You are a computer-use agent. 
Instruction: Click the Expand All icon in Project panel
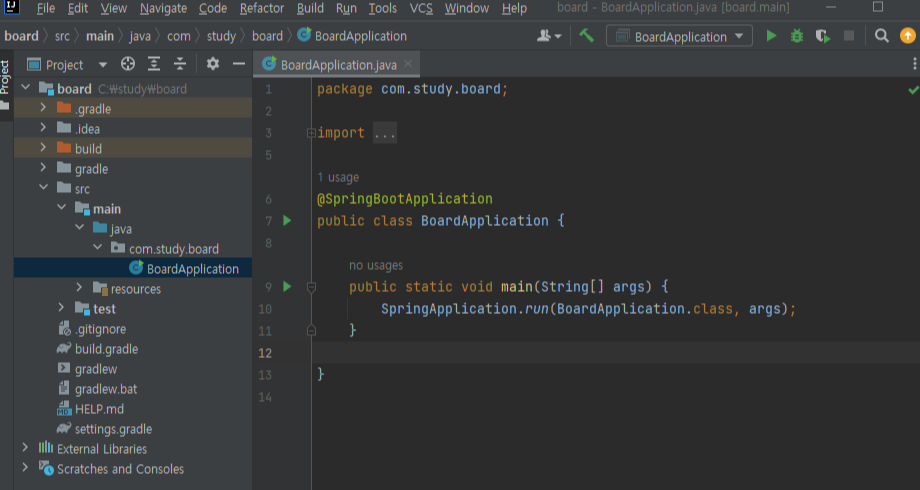coord(154,64)
